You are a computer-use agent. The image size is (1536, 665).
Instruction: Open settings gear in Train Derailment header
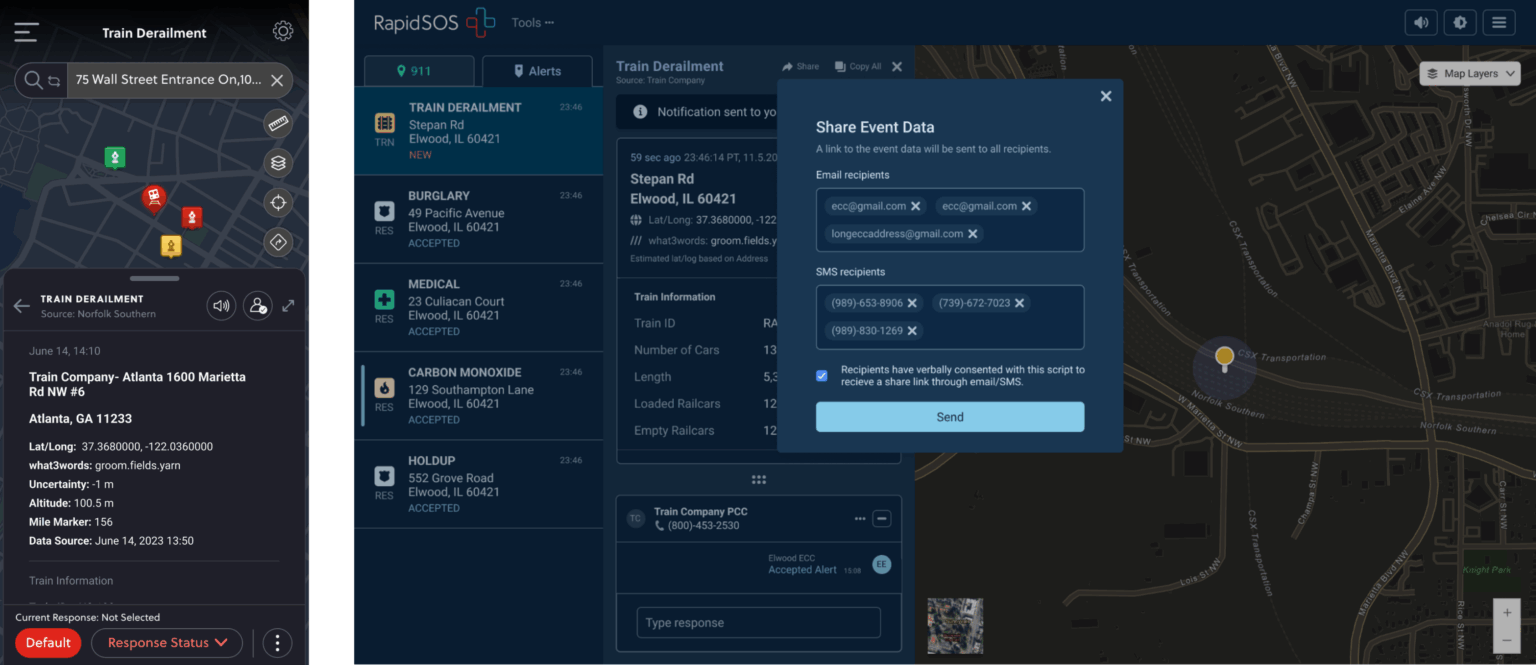(x=283, y=31)
